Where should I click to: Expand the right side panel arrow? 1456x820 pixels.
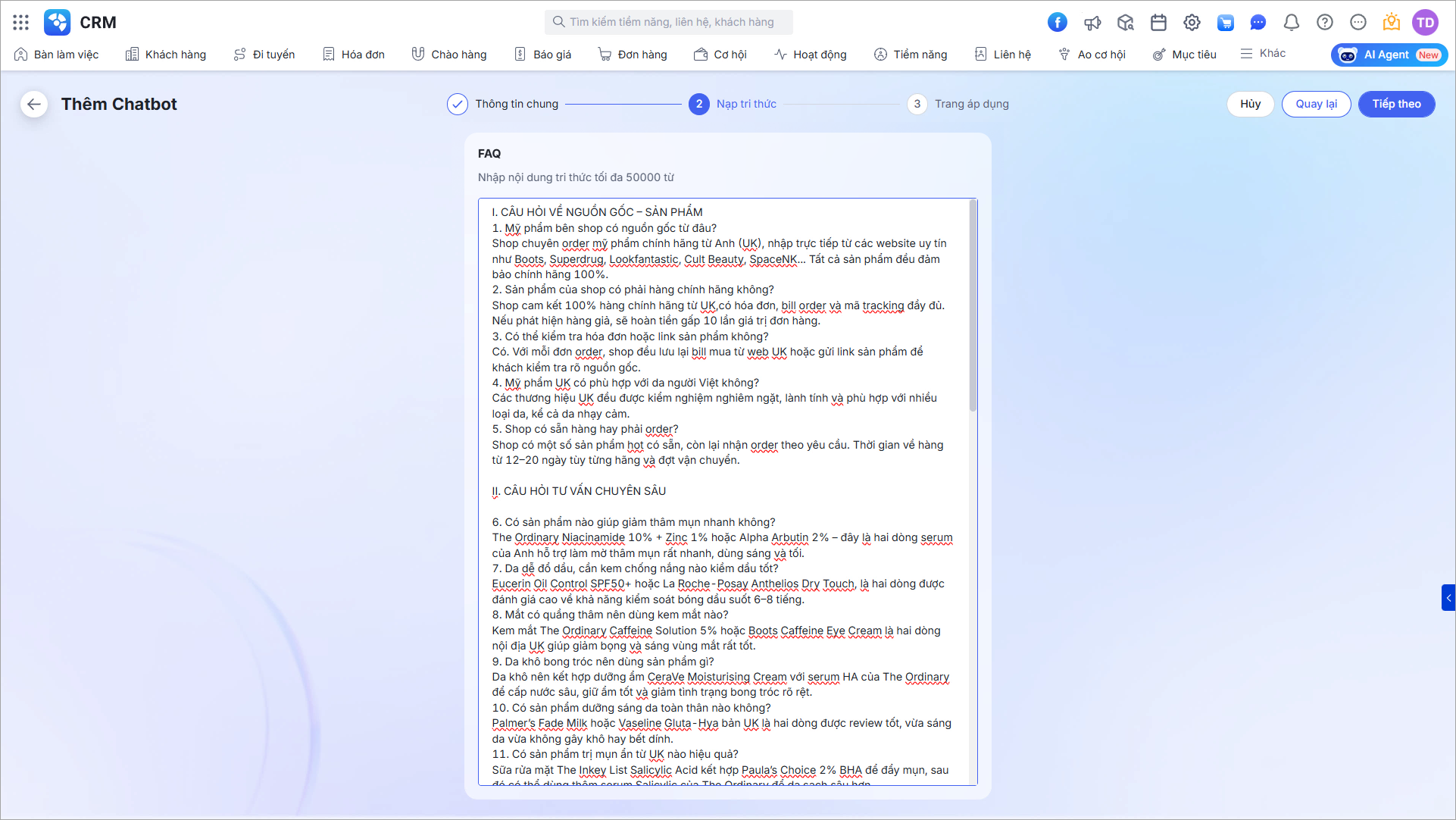[x=1448, y=597]
